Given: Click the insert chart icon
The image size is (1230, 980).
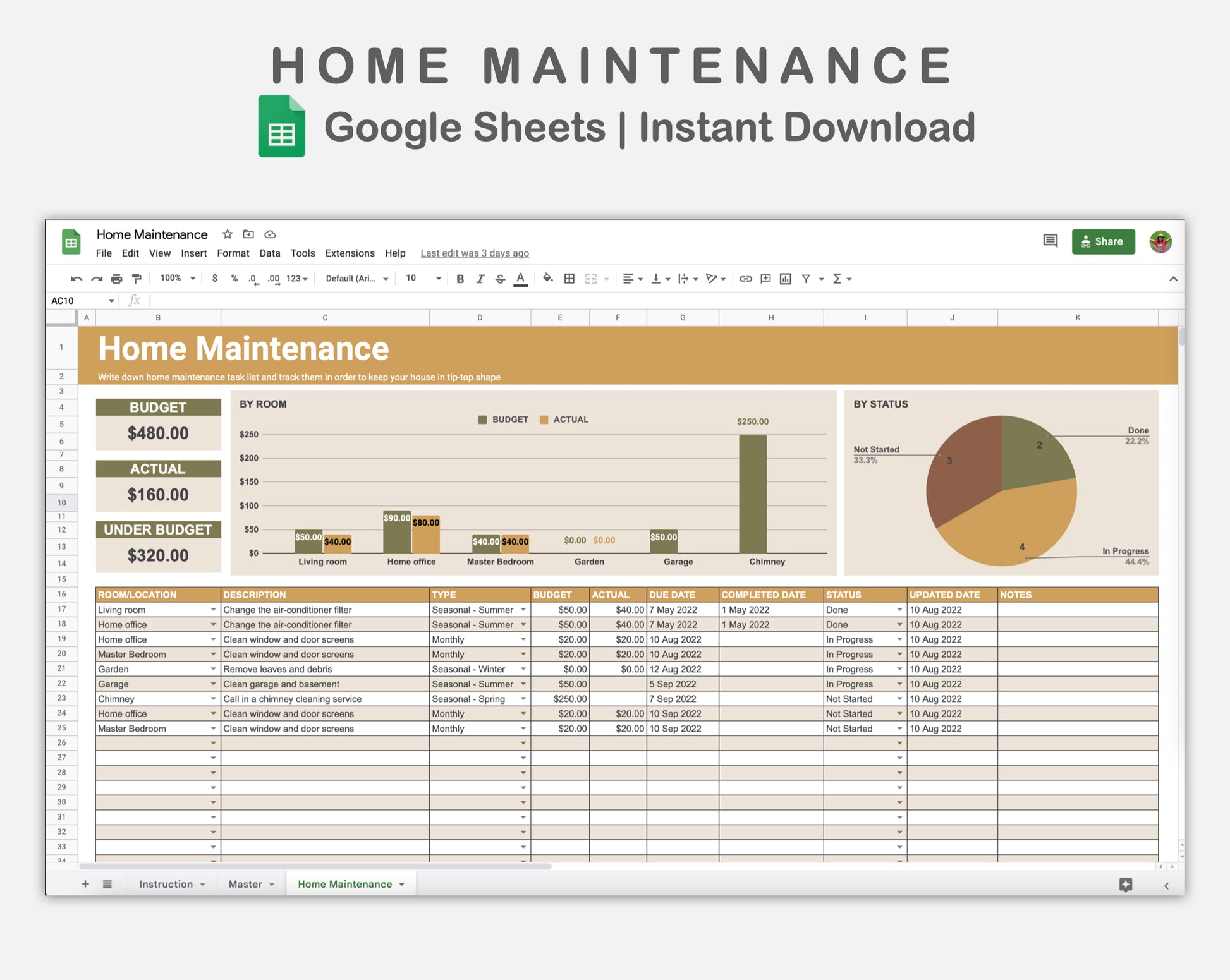Looking at the screenshot, I should click(x=786, y=279).
